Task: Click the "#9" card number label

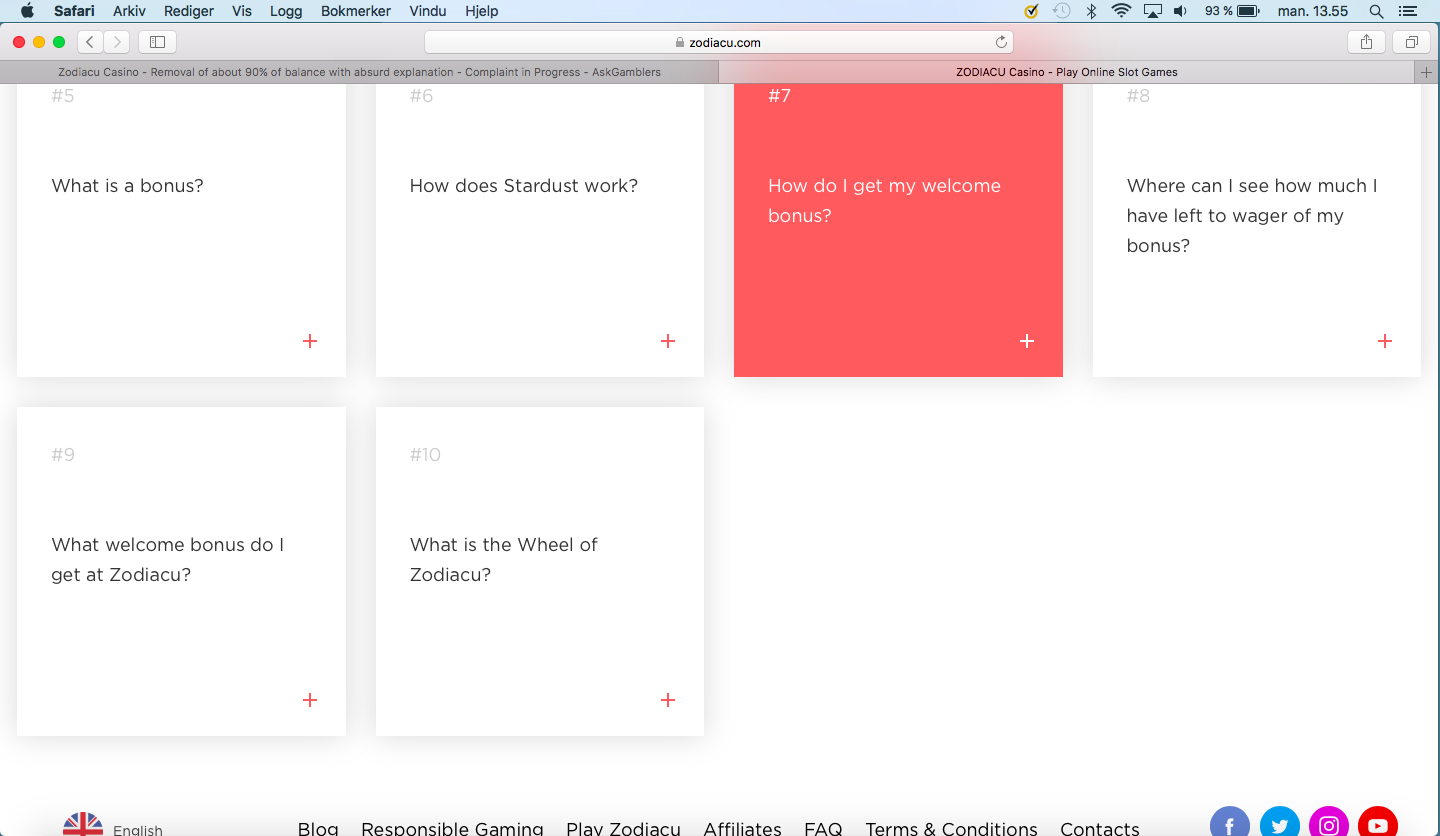Action: (63, 455)
